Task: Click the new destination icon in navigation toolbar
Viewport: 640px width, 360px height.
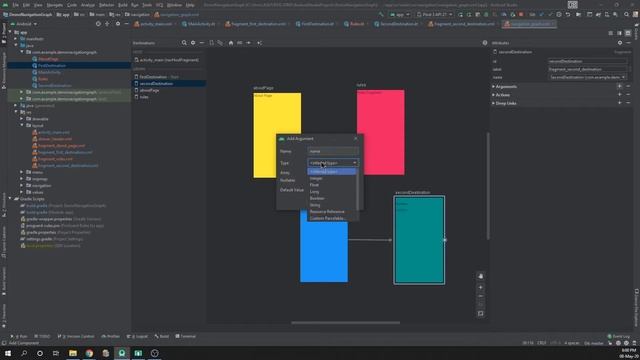Action: click(211, 43)
